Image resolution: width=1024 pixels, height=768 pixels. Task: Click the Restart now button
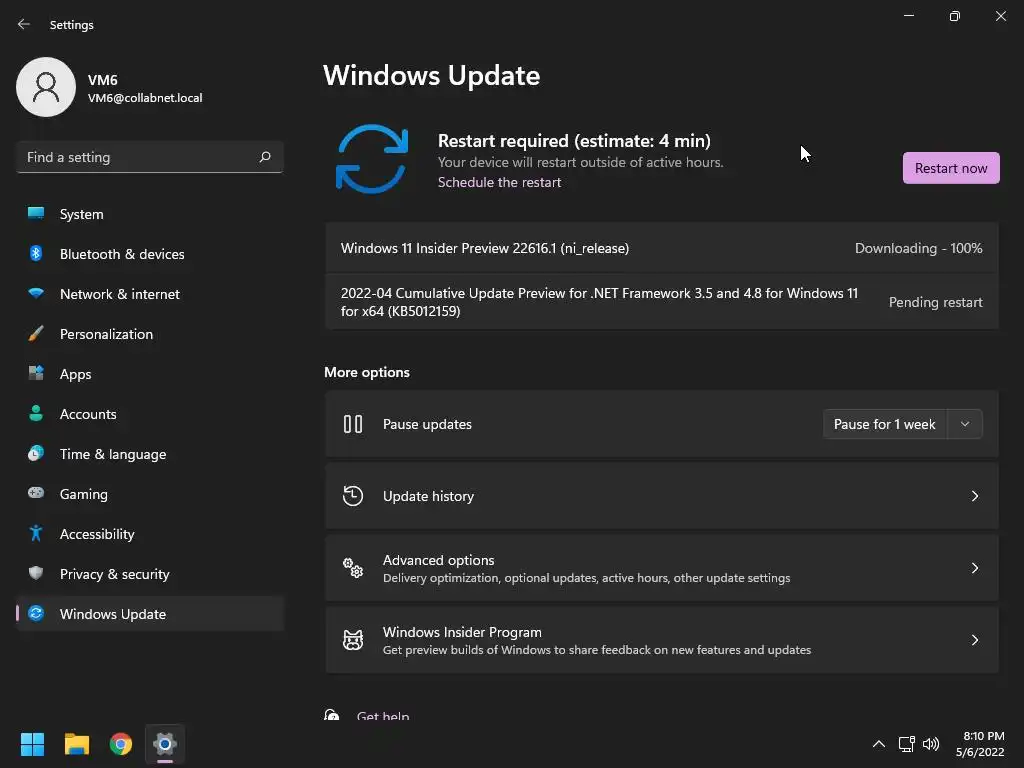click(950, 168)
